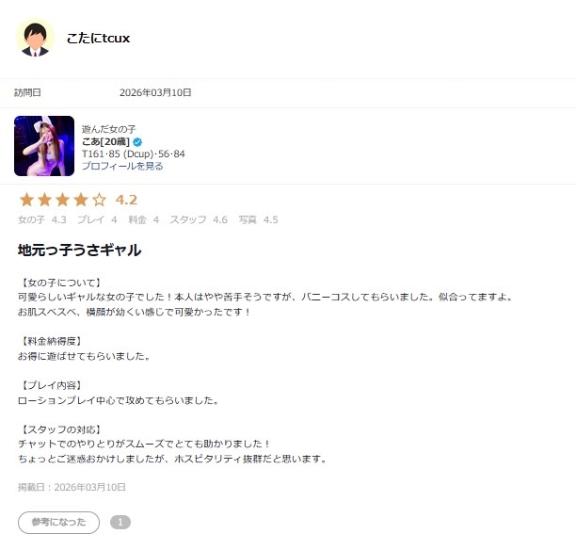Click the 女の子 4.3 sub-rating

coord(42,220)
